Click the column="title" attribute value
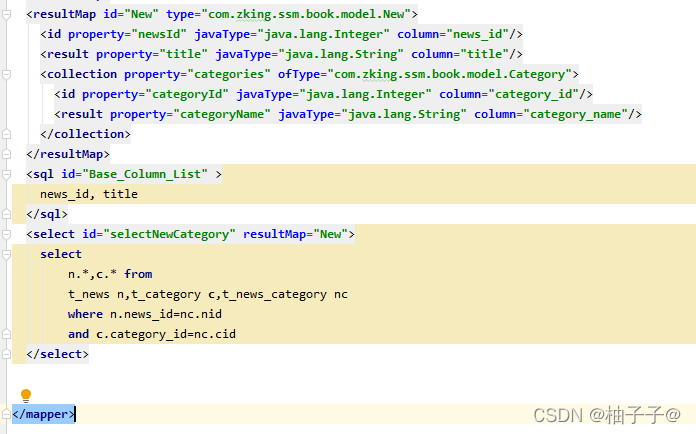This screenshot has width=696, height=434. click(x=460, y=54)
